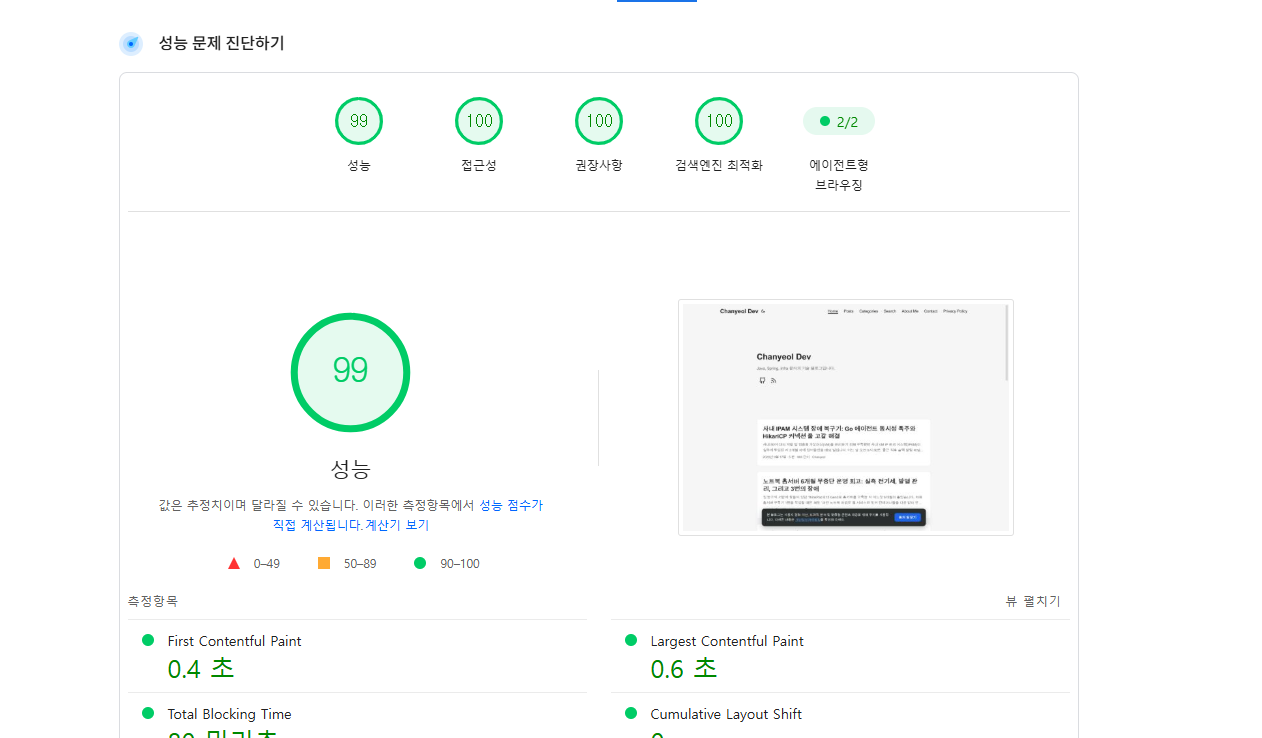The image size is (1262, 738).
Task: Click the green dot beside First Contentful Paint
Action: (148, 640)
